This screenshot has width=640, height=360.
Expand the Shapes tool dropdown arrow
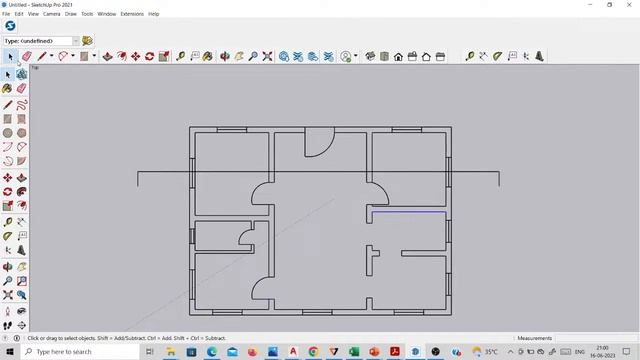tap(94, 56)
